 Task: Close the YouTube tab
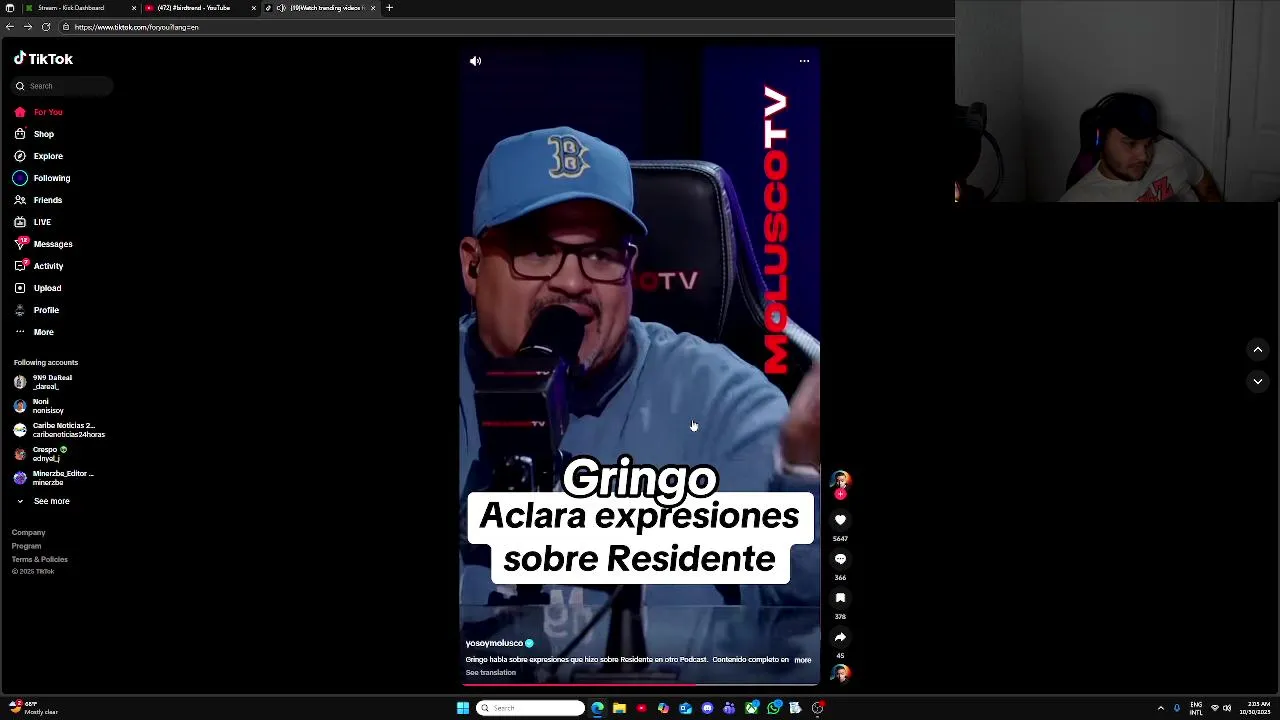(x=254, y=8)
